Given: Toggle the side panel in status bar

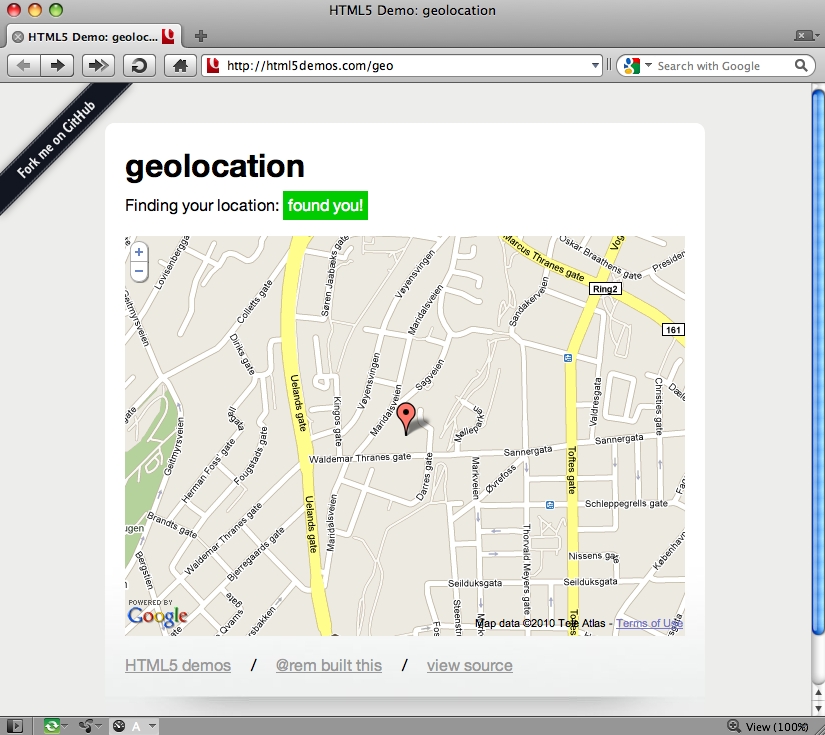Looking at the screenshot, I should click(x=14, y=725).
